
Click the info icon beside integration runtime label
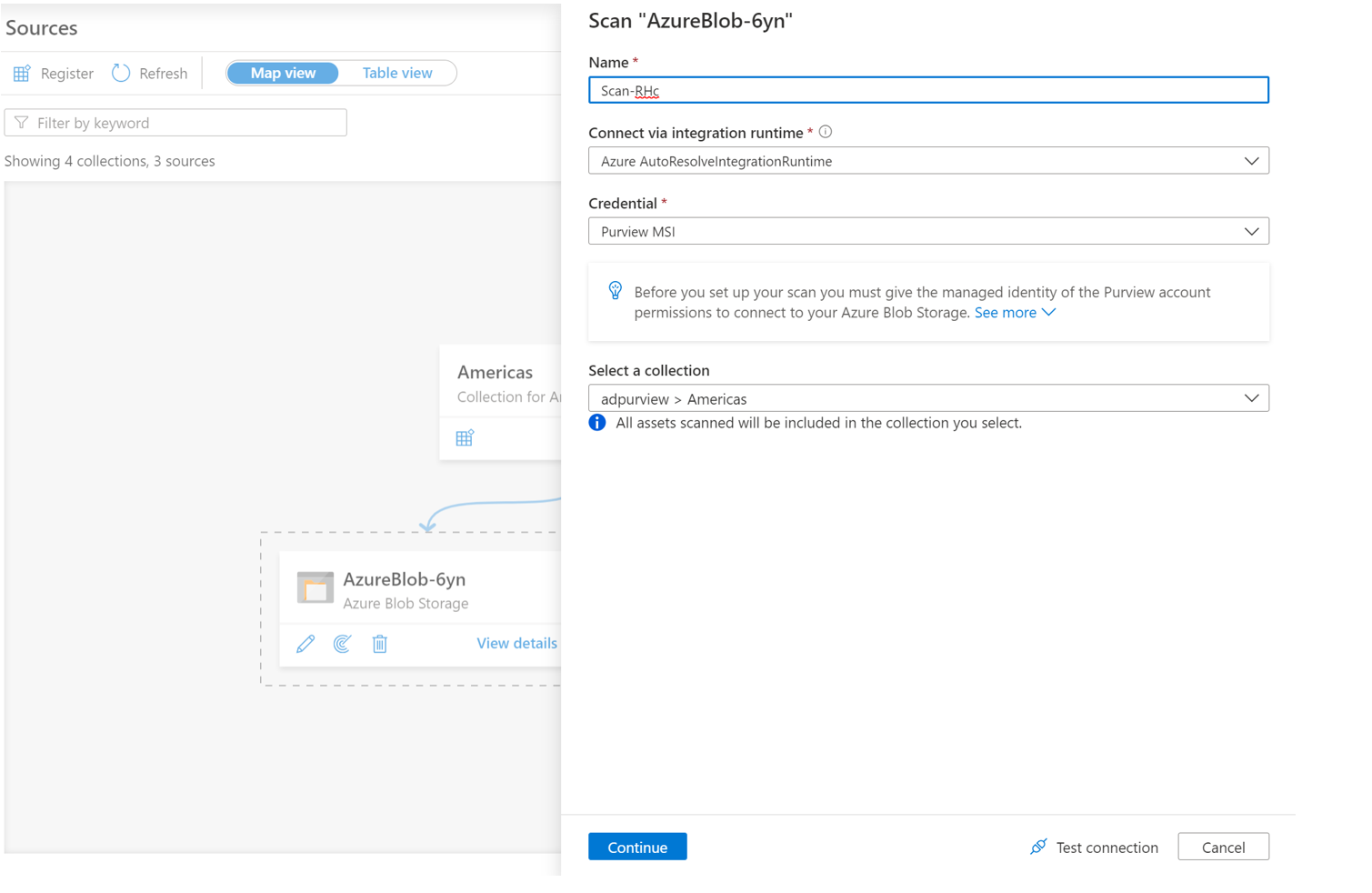coord(825,131)
